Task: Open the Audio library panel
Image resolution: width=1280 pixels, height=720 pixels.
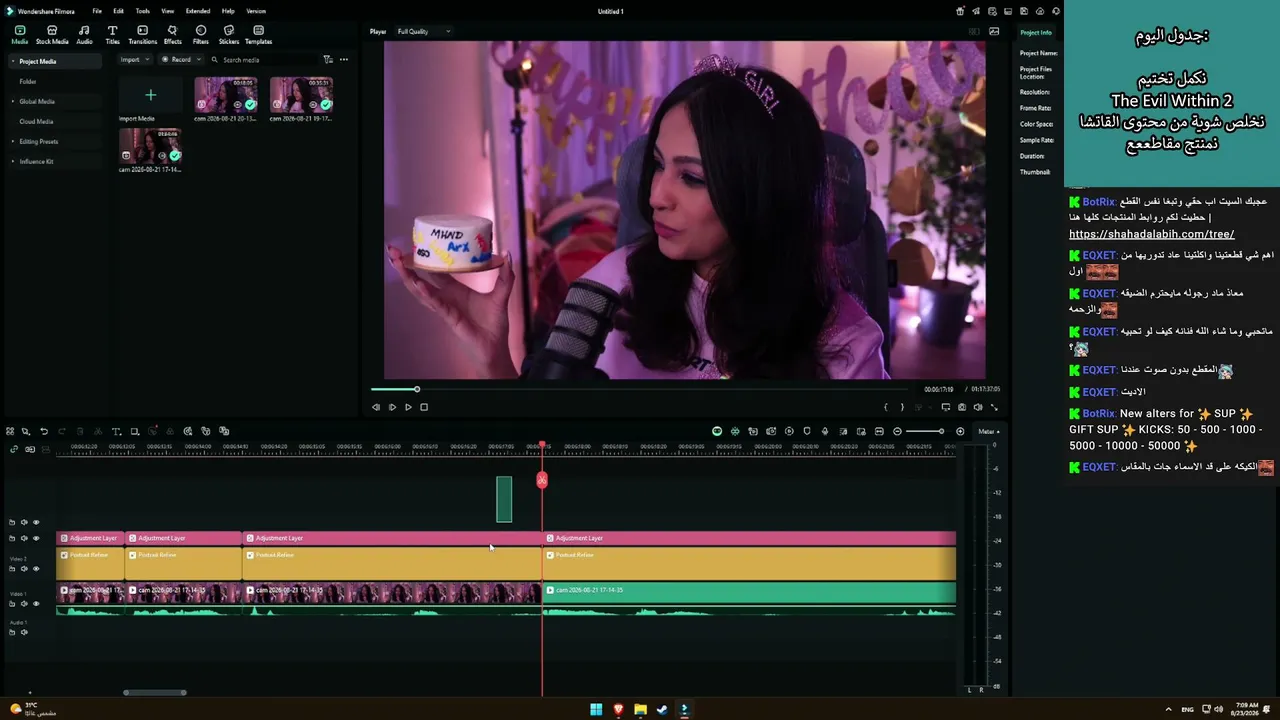Action: 84,35
